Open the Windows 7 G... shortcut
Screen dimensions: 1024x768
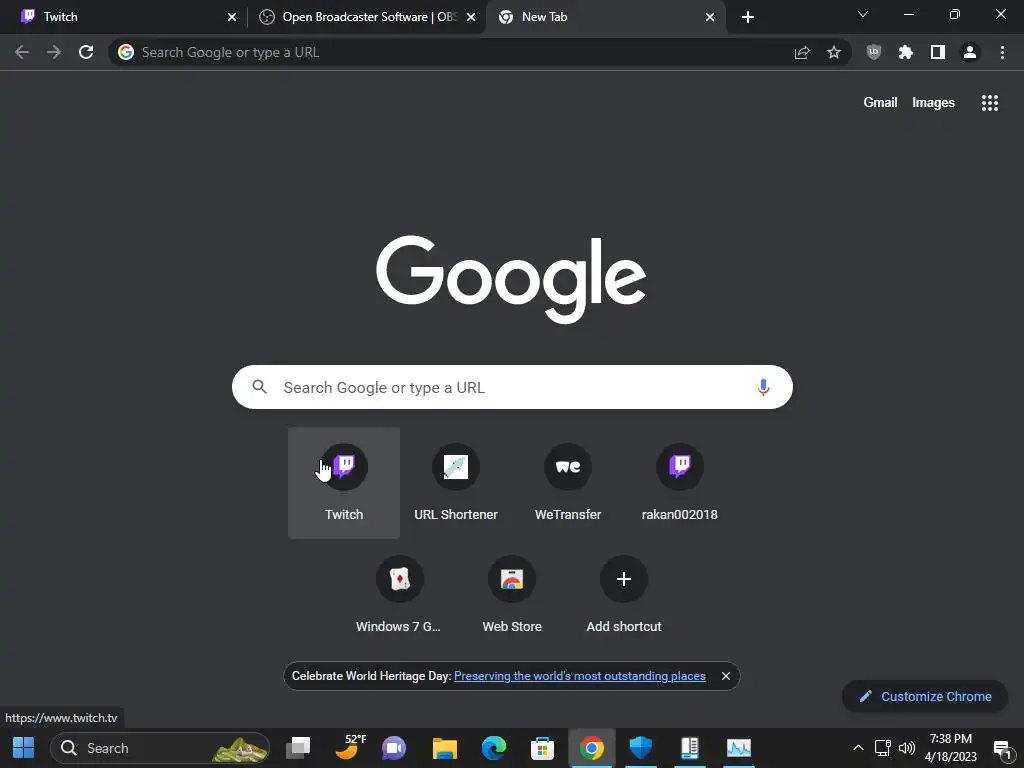click(399, 595)
